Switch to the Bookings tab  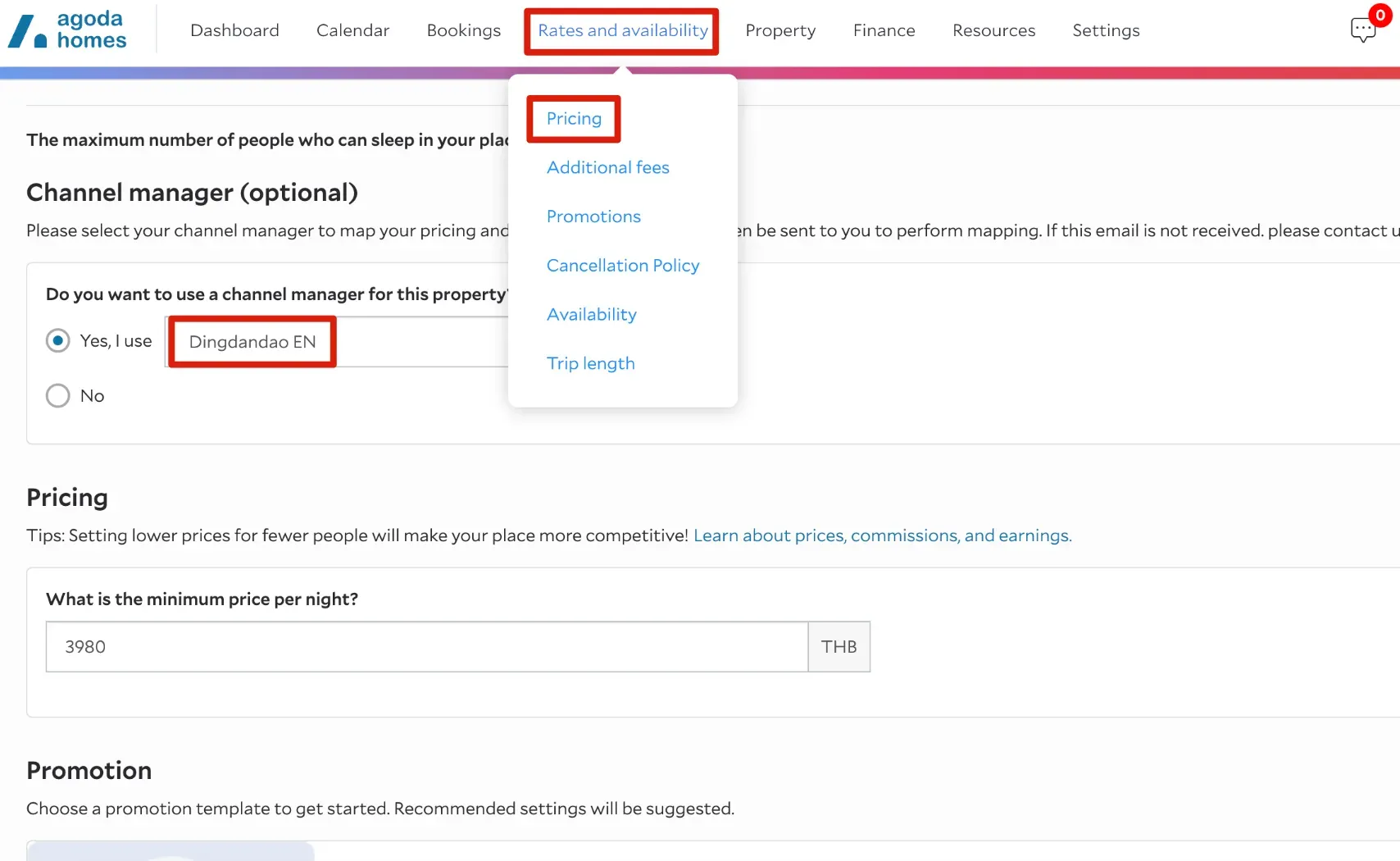[463, 30]
